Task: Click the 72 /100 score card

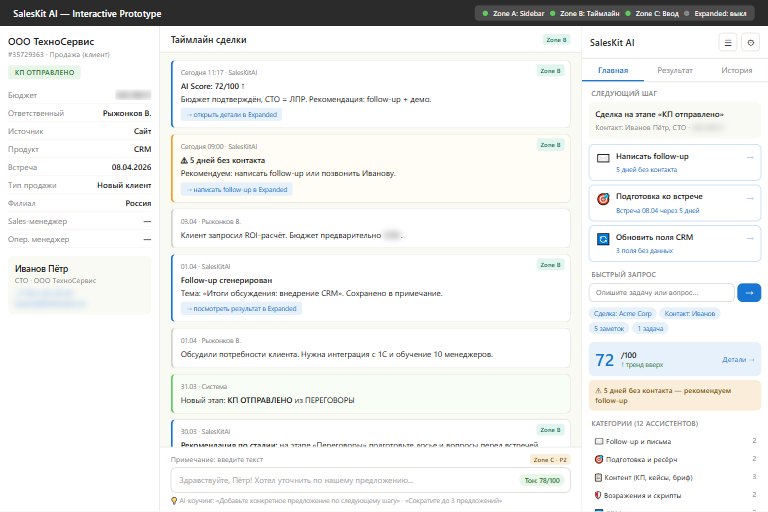Action: click(674, 360)
